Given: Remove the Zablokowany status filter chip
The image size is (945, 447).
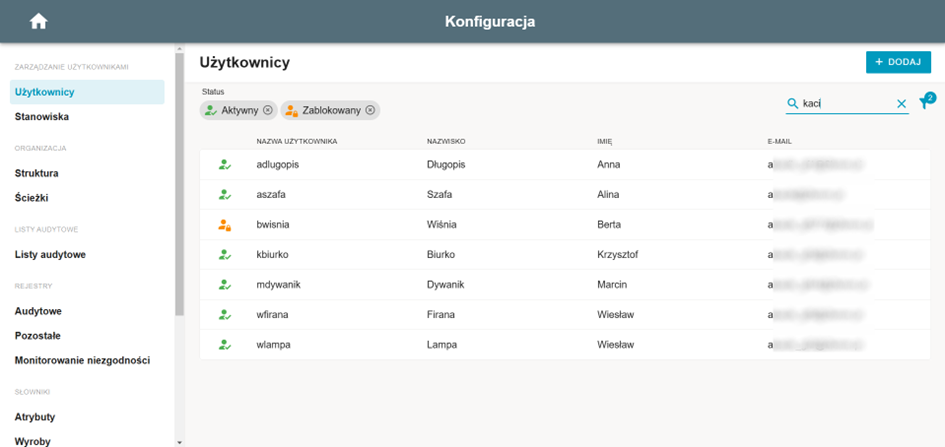Looking at the screenshot, I should [x=370, y=110].
